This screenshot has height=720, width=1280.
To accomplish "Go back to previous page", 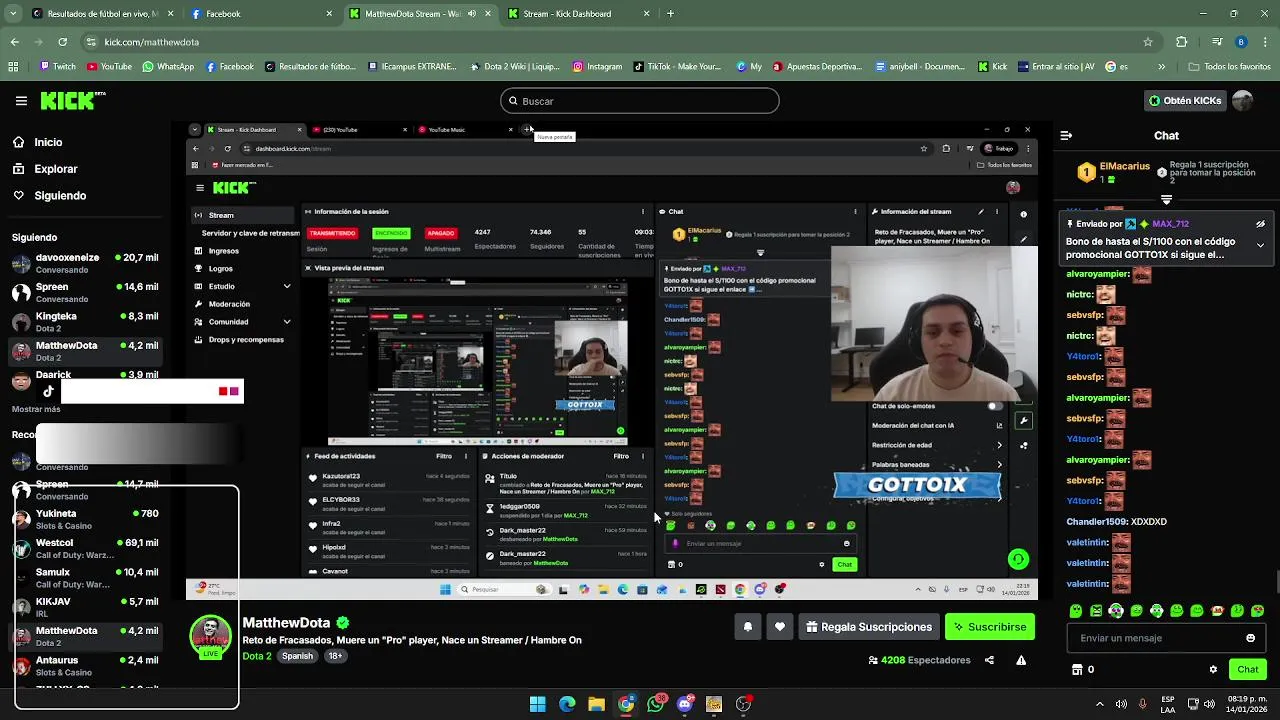I will click(14, 42).
